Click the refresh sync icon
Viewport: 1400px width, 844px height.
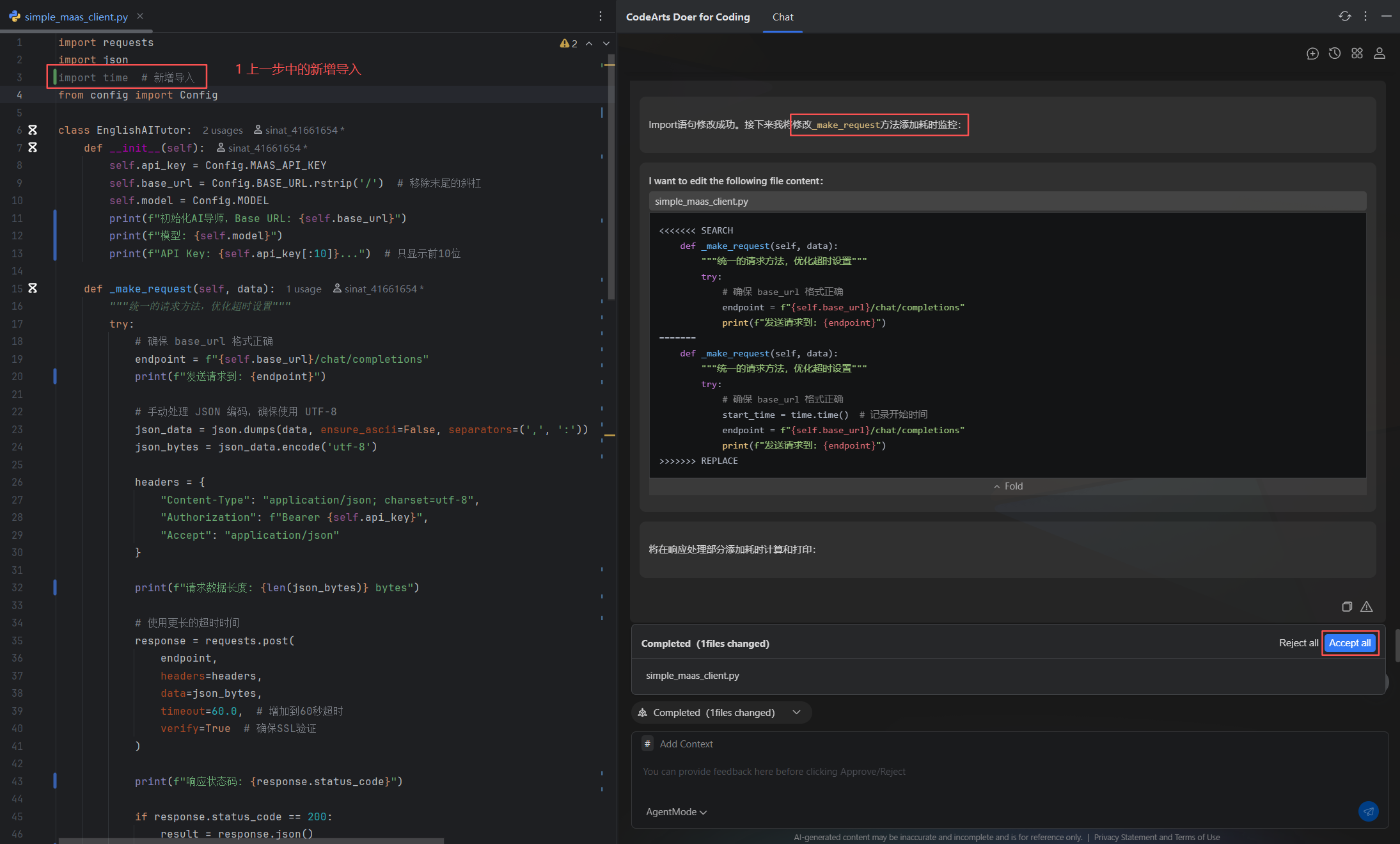(1344, 17)
